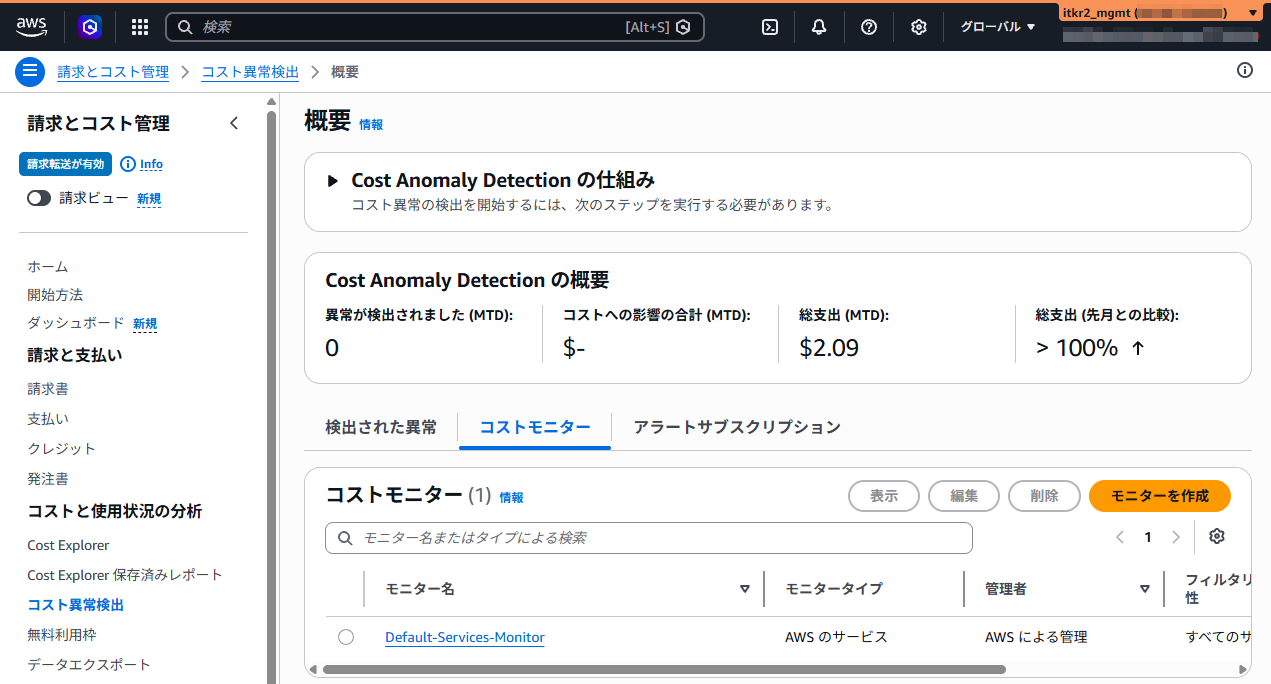Open the CloudShell terminal icon
Image resolution: width=1271 pixels, height=684 pixels.
coord(770,27)
